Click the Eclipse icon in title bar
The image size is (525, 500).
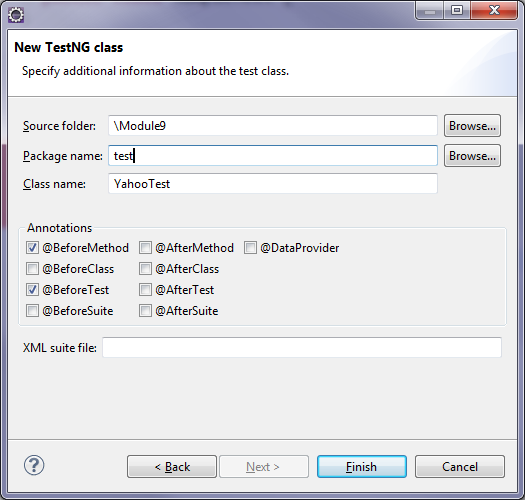[x=16, y=15]
